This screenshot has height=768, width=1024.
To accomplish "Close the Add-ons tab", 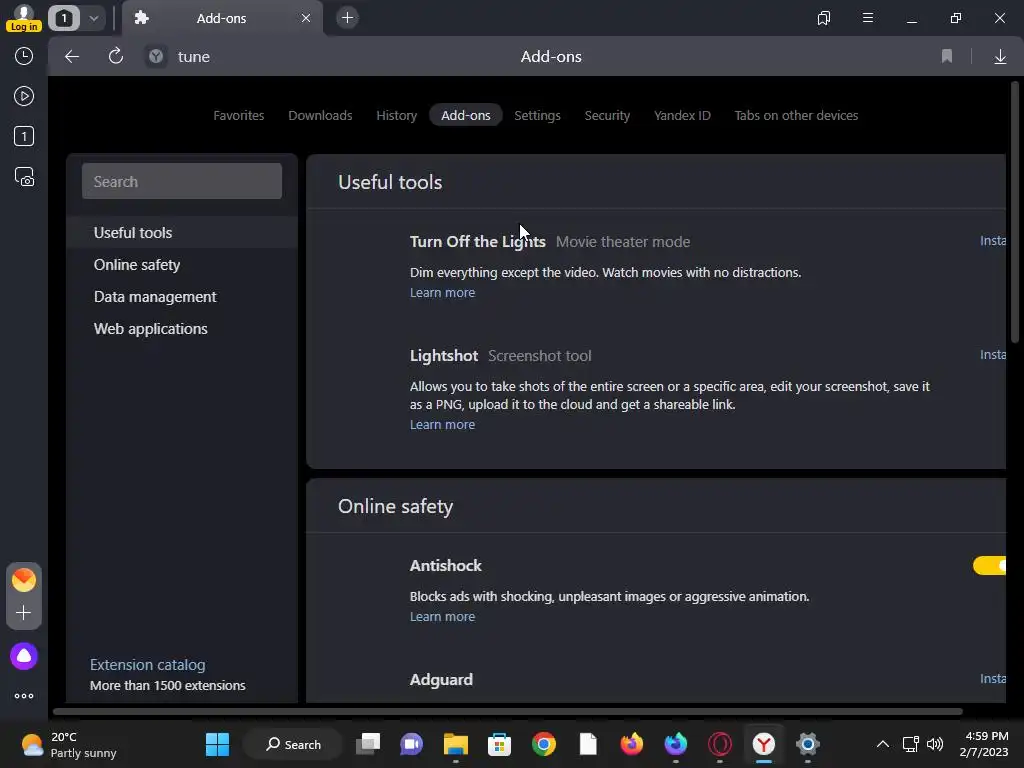I will click(x=306, y=18).
